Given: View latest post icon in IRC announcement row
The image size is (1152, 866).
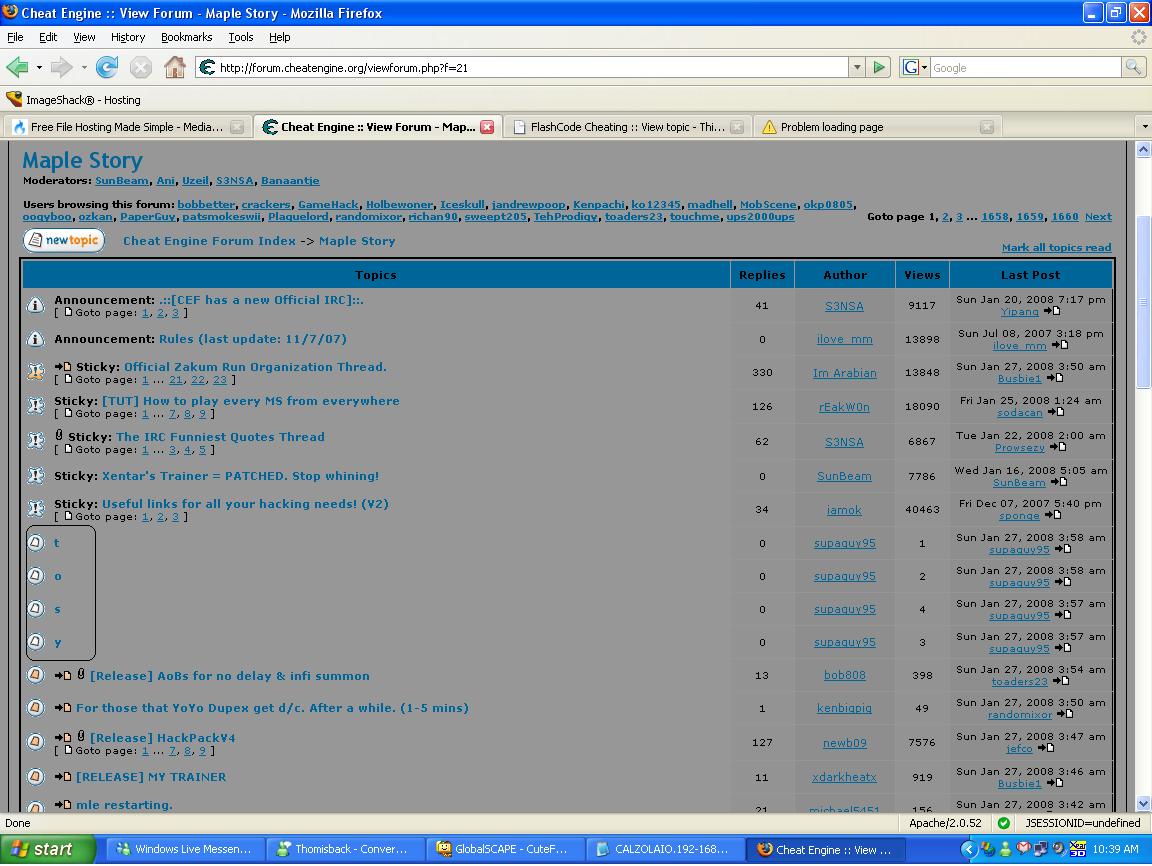Looking at the screenshot, I should click(1052, 311).
